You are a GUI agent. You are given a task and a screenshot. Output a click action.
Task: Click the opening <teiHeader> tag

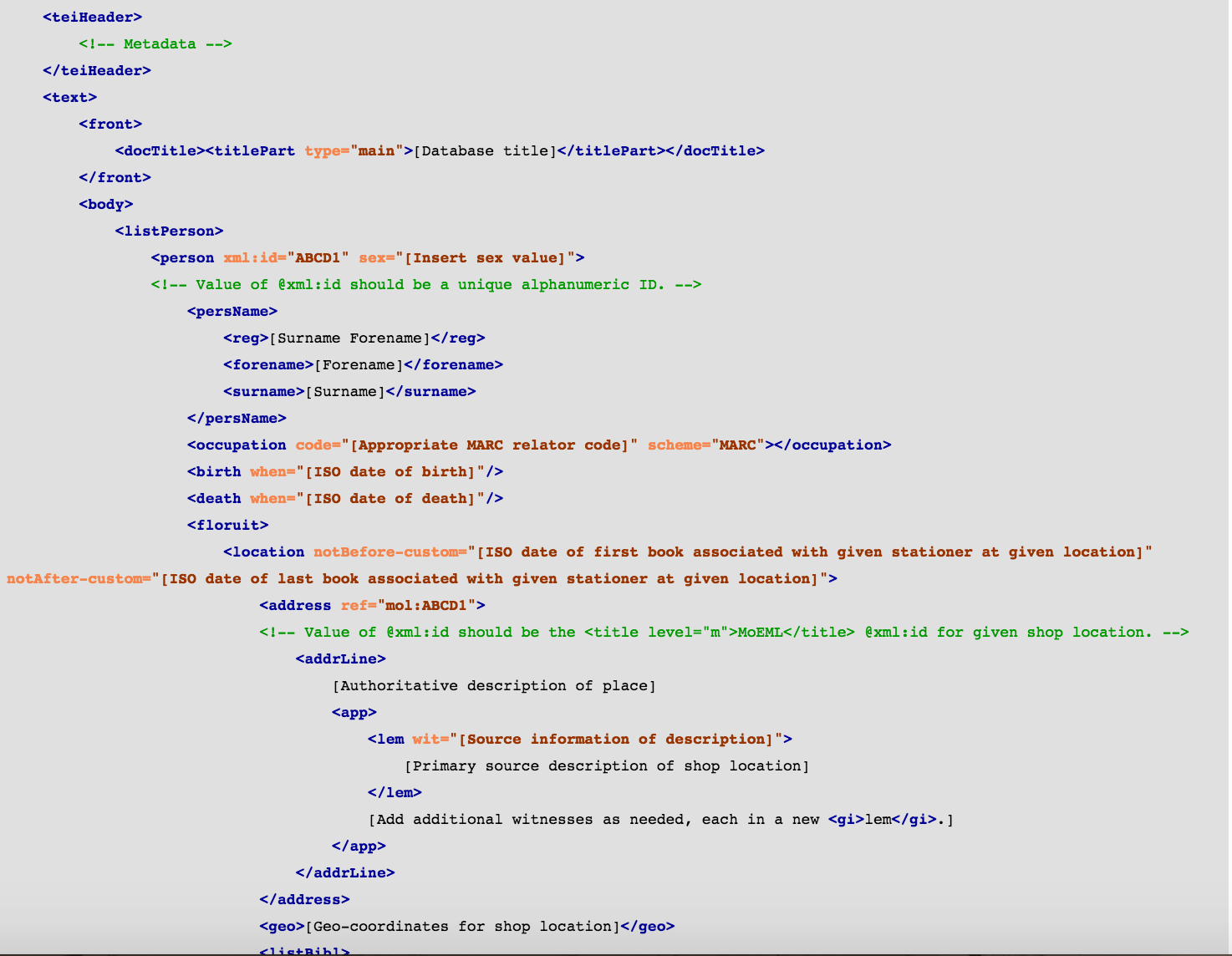tap(93, 17)
